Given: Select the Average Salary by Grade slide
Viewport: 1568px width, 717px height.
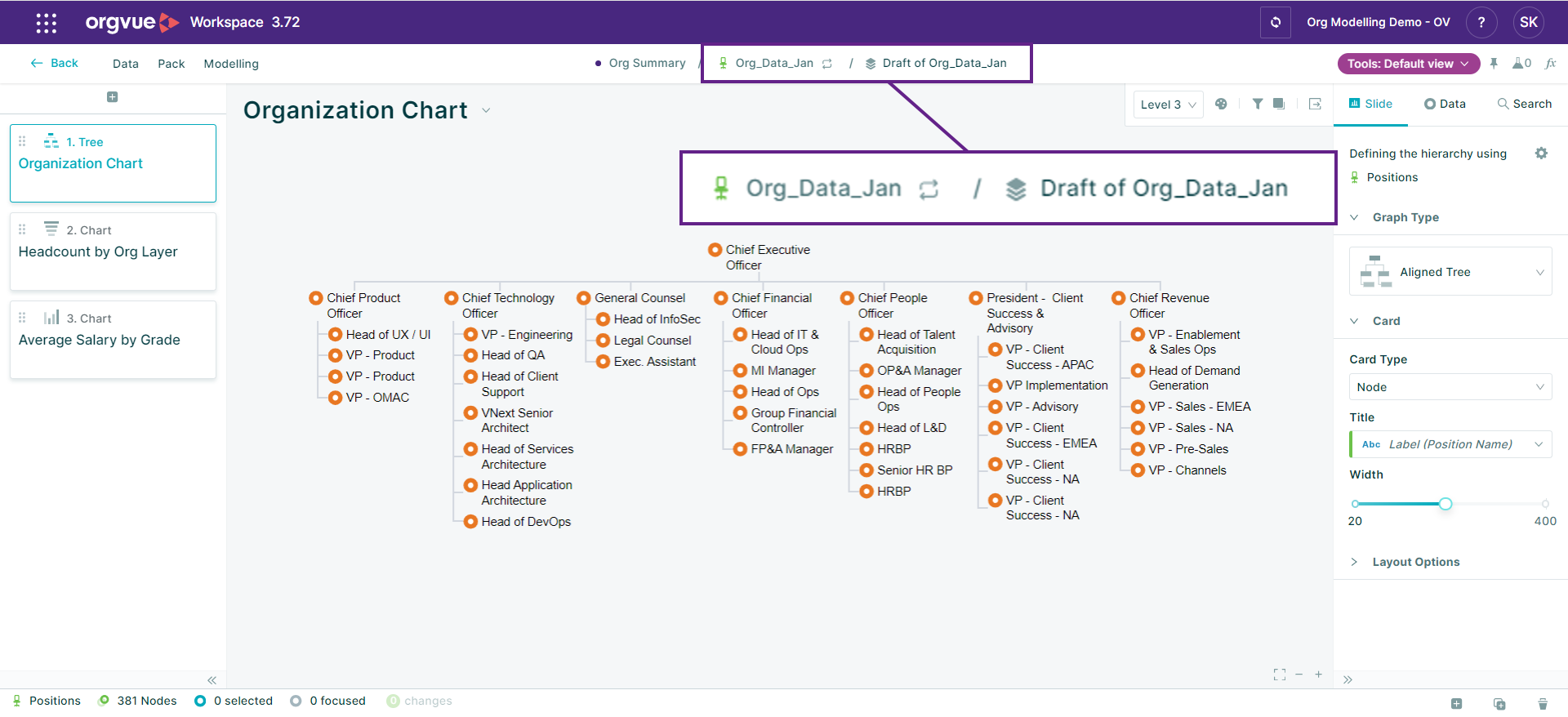Looking at the screenshot, I should coord(113,340).
